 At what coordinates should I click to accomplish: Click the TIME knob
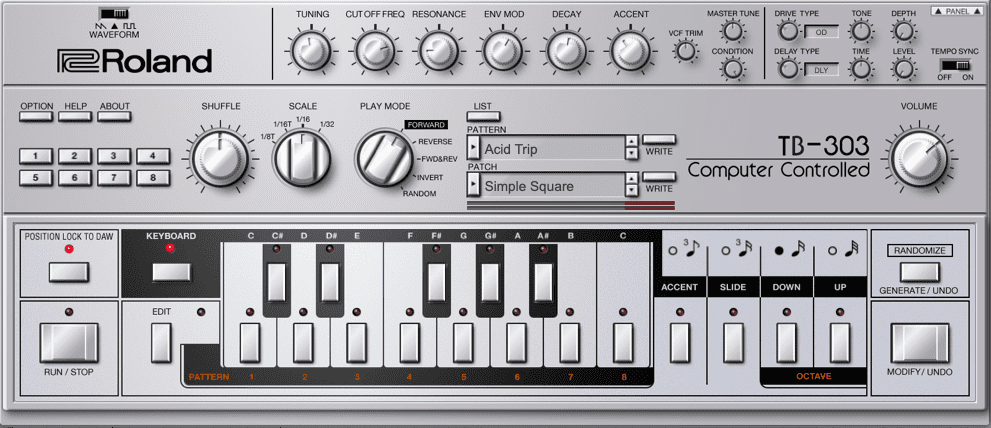tap(861, 68)
